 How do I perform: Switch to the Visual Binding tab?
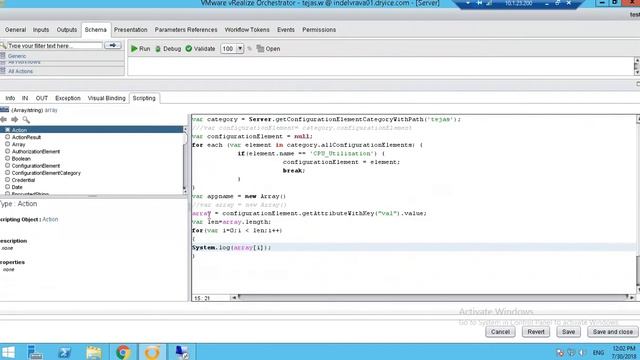coord(107,98)
